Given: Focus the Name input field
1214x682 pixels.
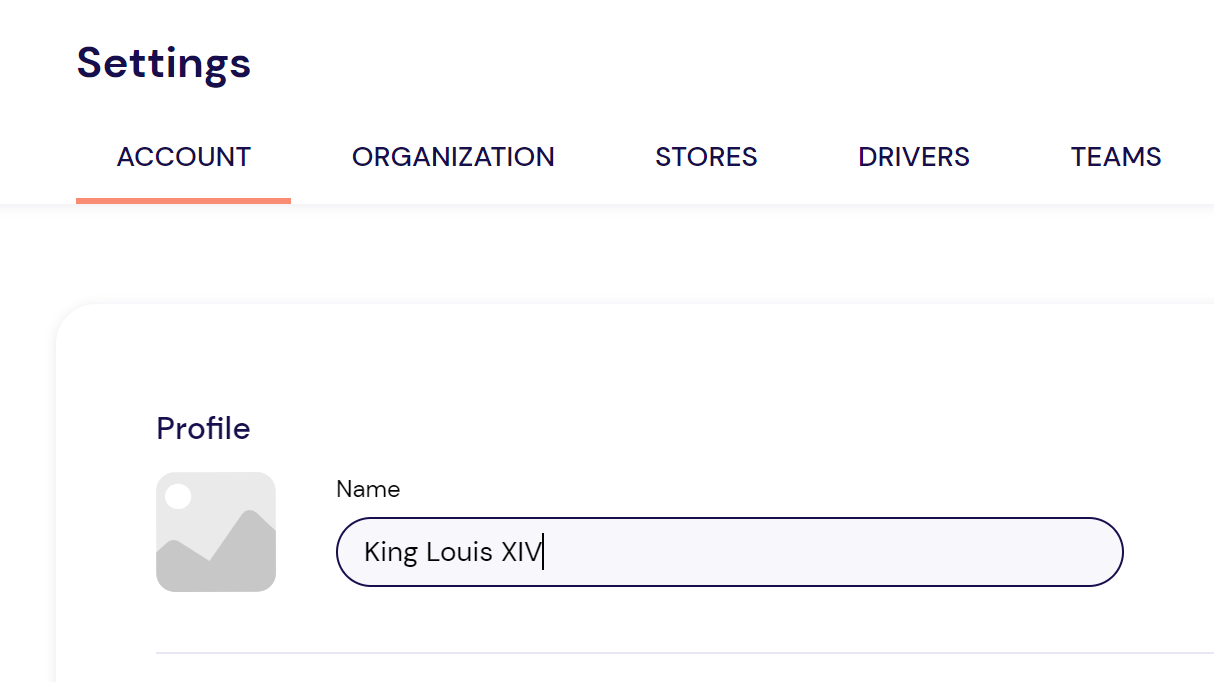Looking at the screenshot, I should click(730, 552).
